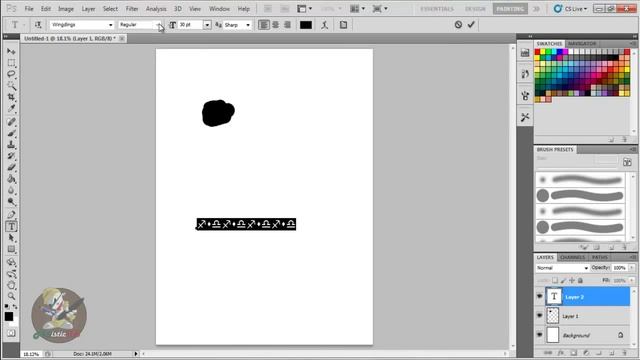The width and height of the screenshot is (640, 360).
Task: Open the Regular font style dropdown
Action: click(158, 25)
